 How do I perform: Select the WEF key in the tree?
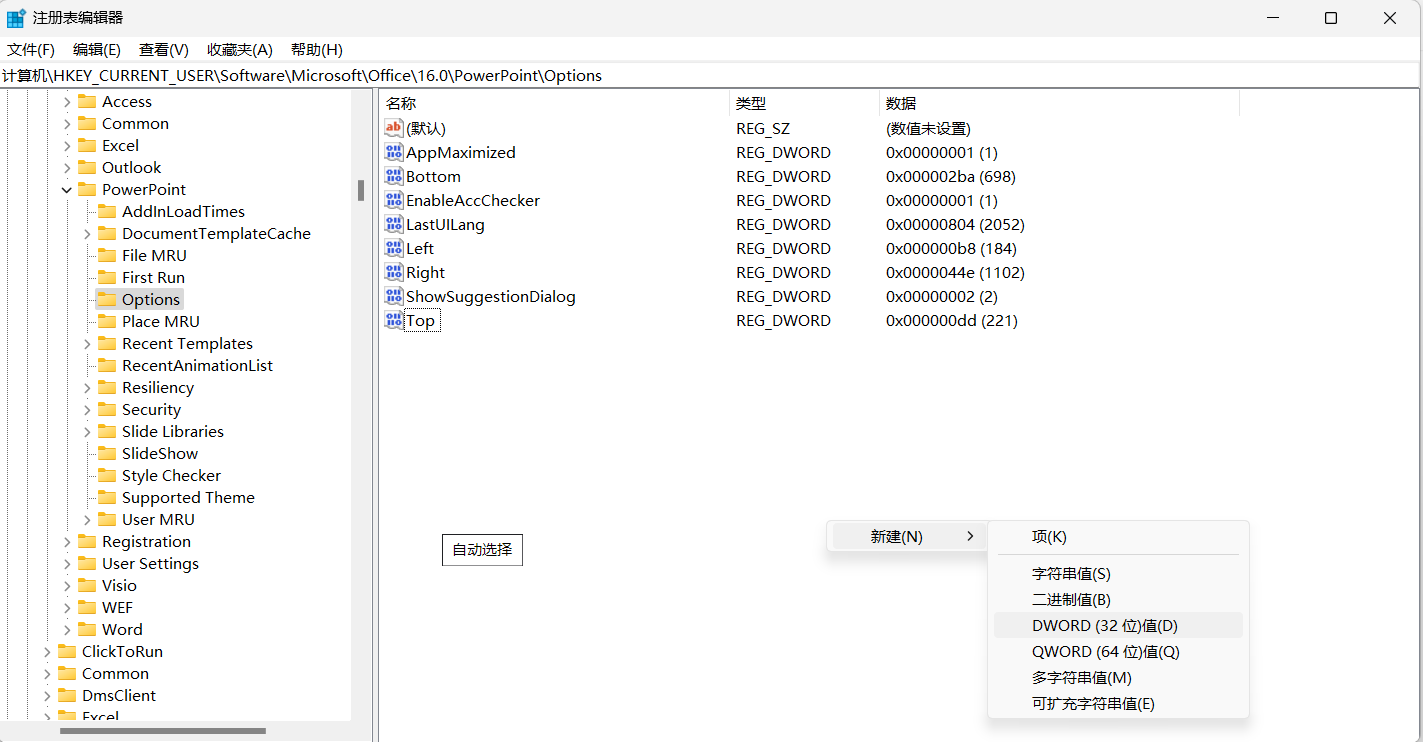(x=117, y=607)
